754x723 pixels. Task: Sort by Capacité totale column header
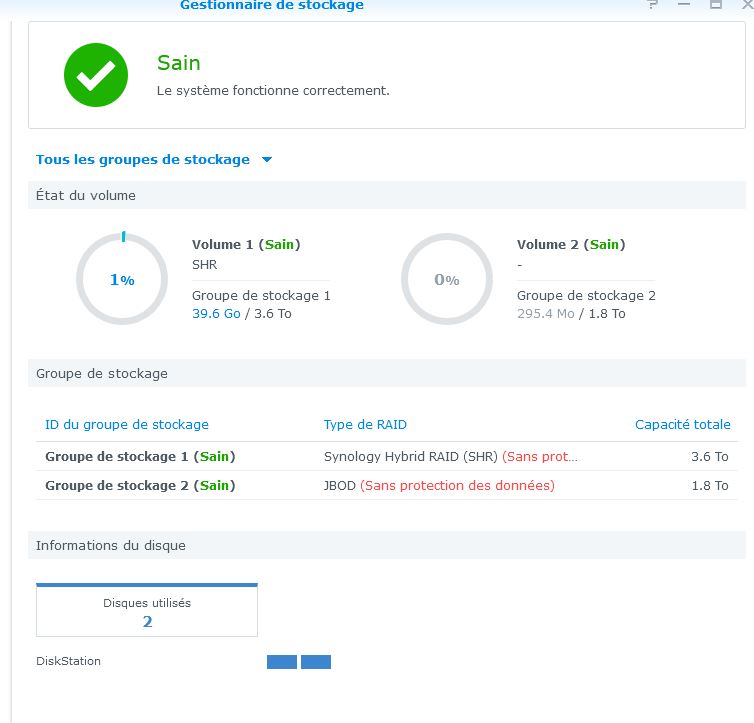click(682, 424)
